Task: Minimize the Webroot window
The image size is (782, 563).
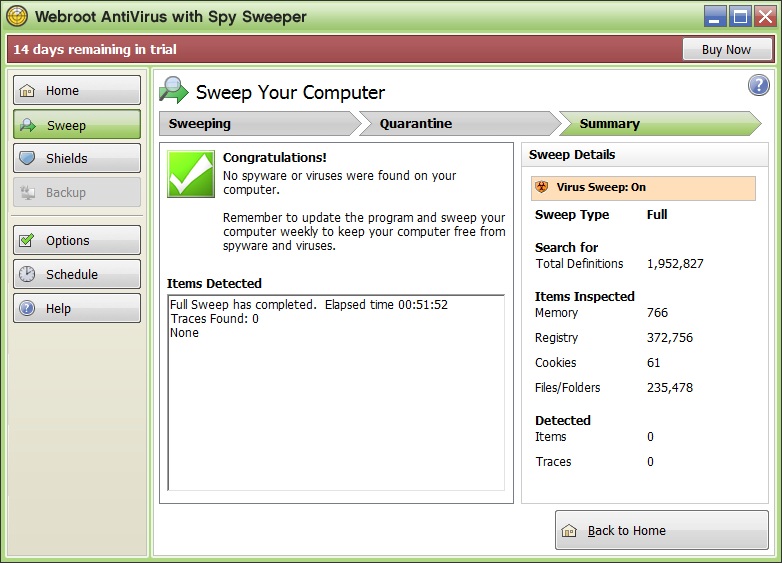Action: [715, 16]
